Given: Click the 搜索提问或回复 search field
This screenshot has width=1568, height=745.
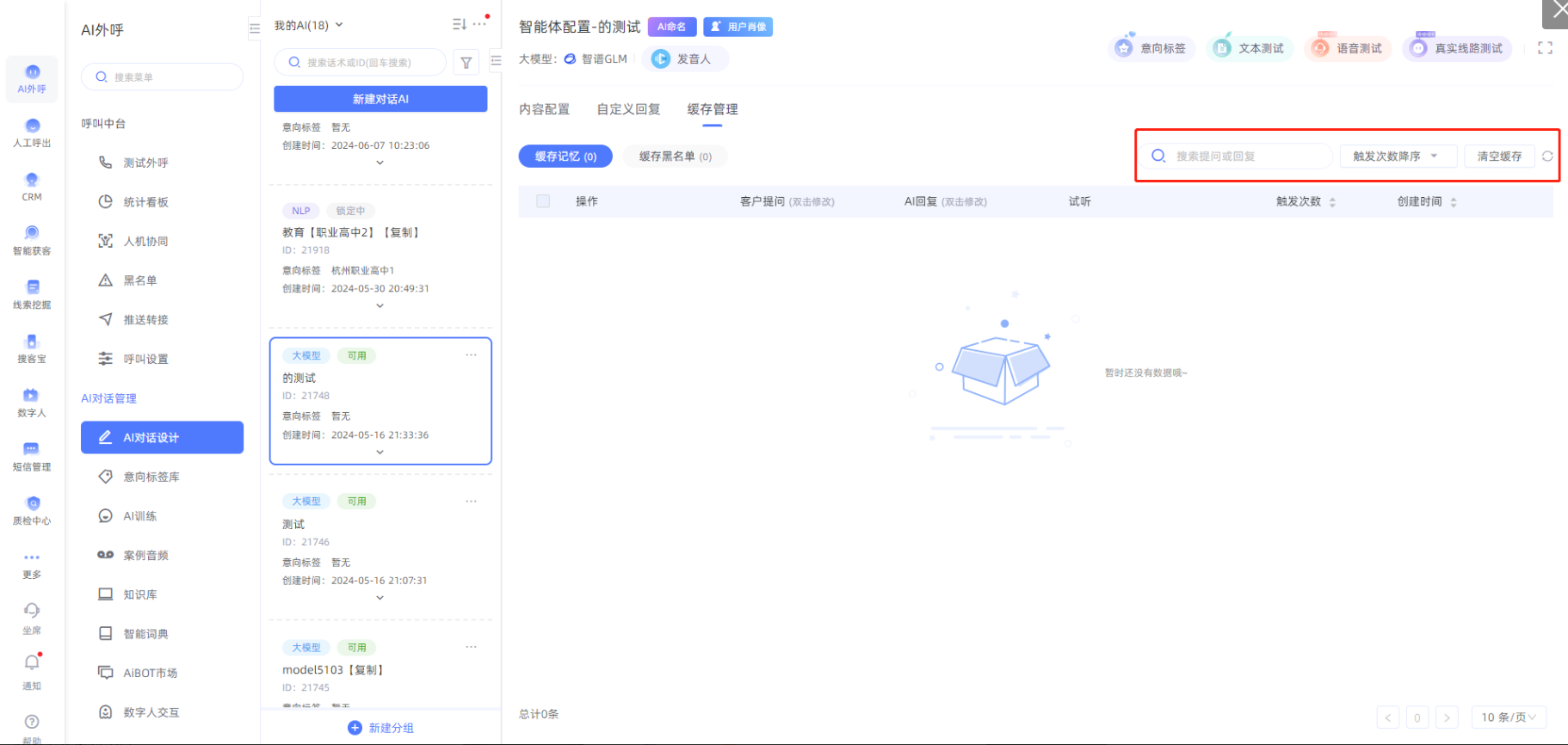Looking at the screenshot, I should tap(1248, 157).
